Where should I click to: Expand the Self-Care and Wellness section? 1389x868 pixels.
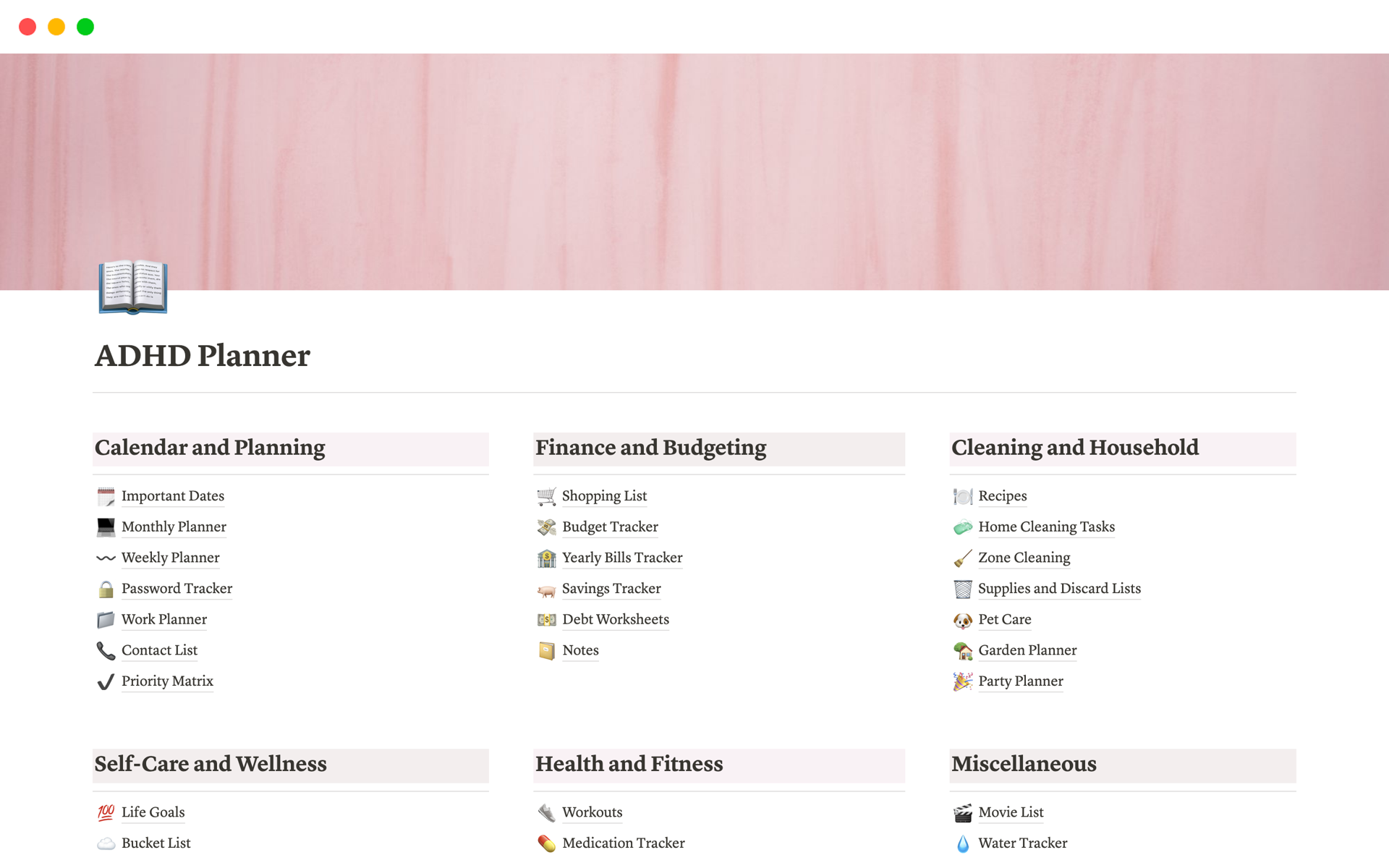(210, 762)
